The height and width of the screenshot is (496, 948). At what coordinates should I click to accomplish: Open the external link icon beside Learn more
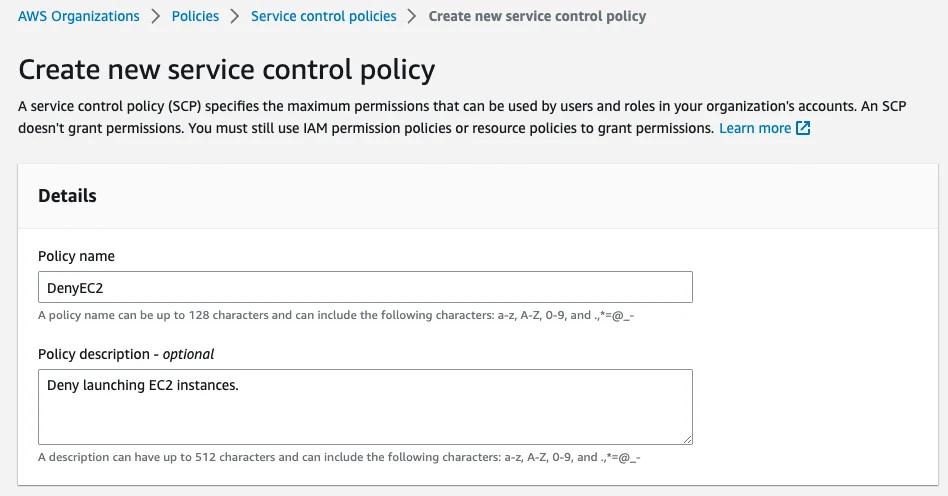(803, 128)
